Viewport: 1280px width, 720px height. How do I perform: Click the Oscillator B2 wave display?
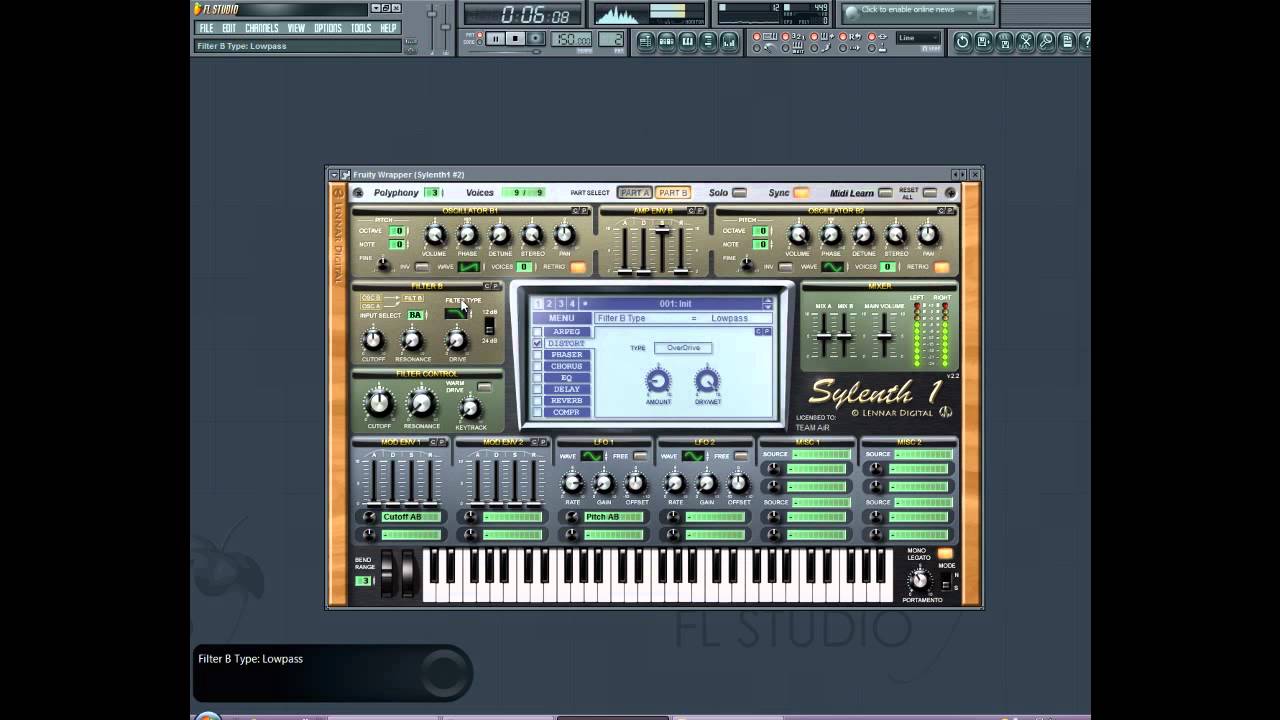(832, 267)
